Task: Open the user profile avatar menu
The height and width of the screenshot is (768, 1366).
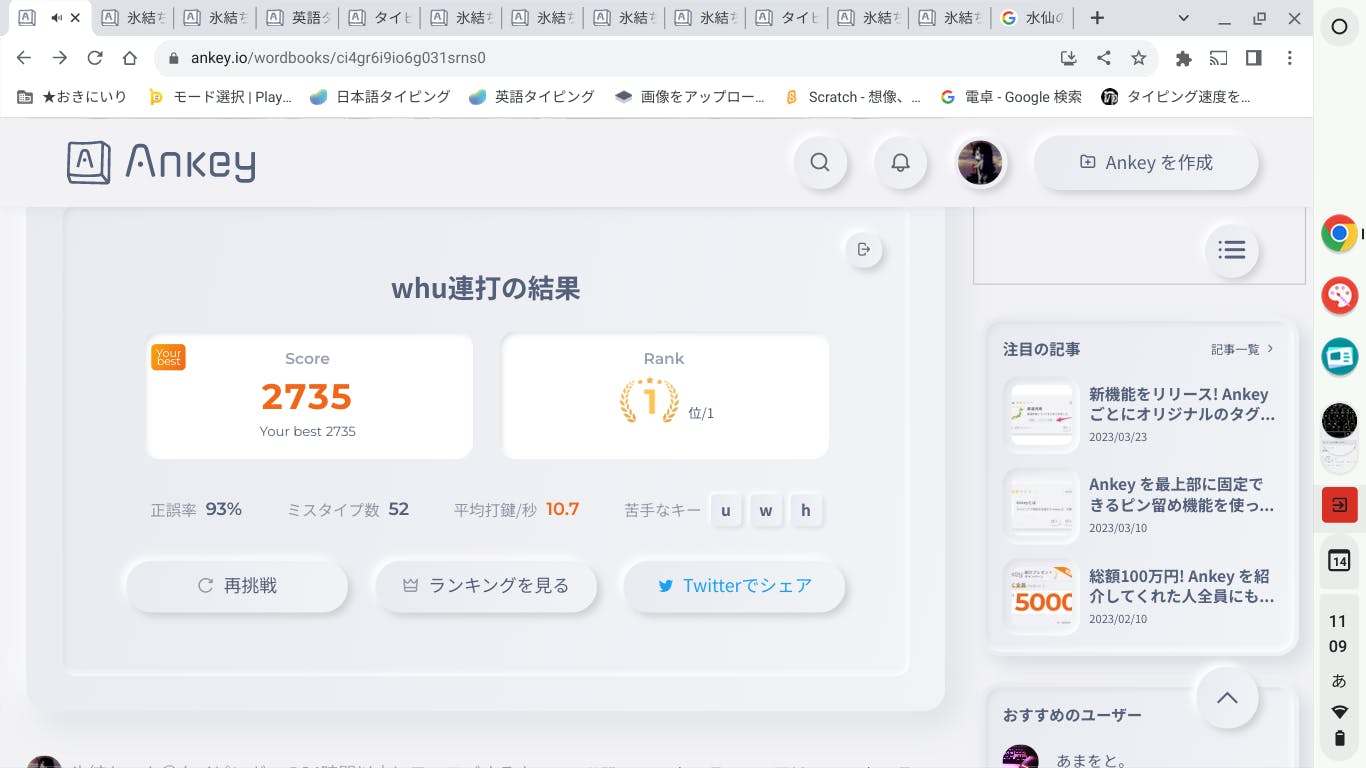Action: pyautogui.click(x=980, y=162)
